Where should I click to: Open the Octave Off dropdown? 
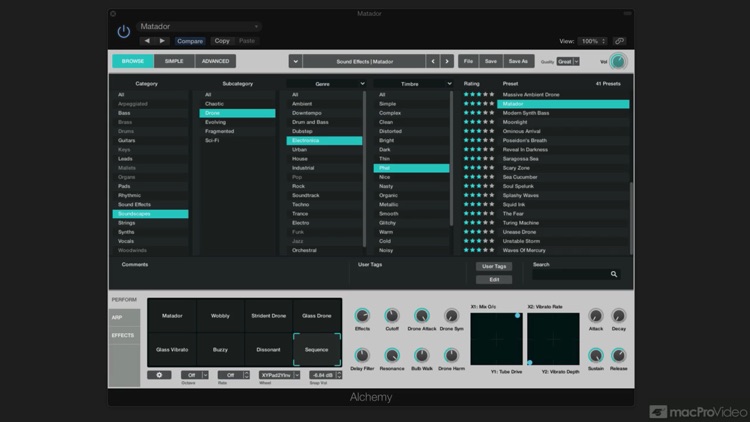point(194,375)
